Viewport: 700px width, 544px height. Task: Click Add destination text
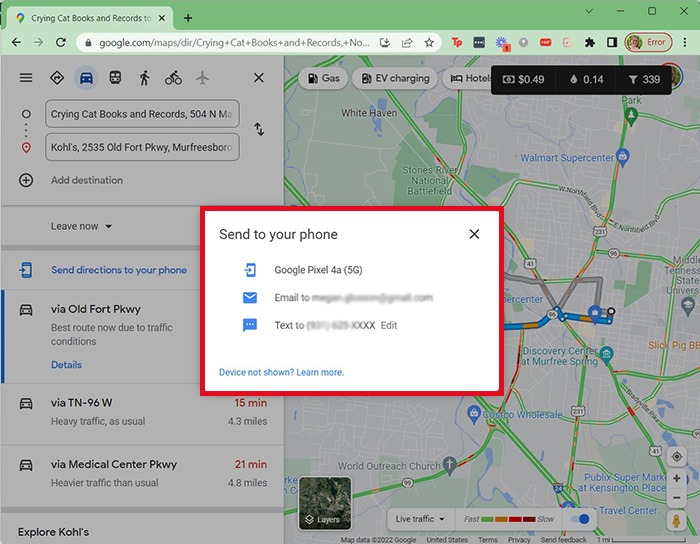[x=87, y=180]
